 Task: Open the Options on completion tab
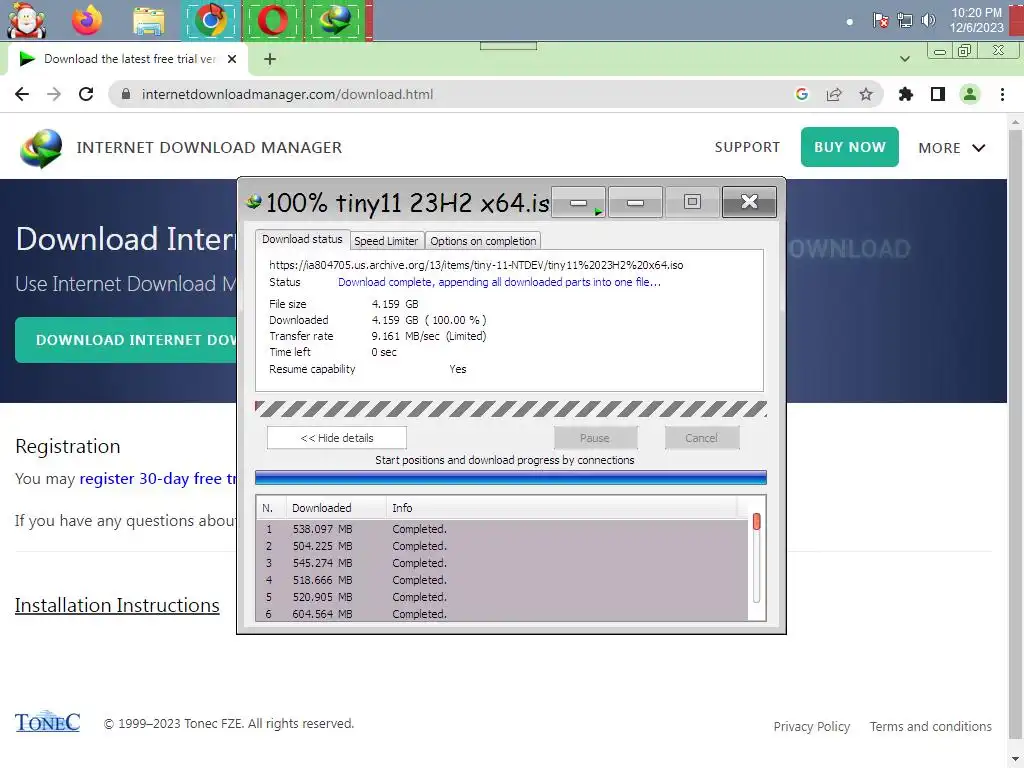tap(483, 241)
